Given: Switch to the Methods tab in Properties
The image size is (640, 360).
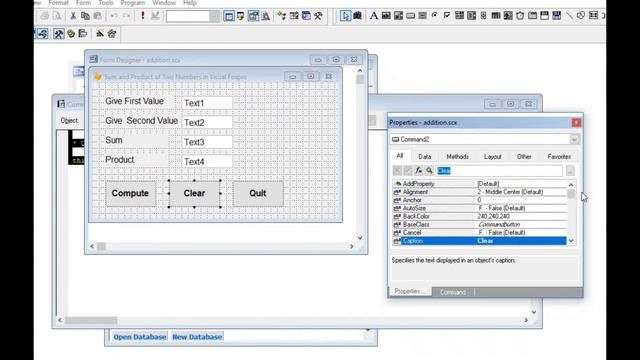Looking at the screenshot, I should (x=457, y=156).
